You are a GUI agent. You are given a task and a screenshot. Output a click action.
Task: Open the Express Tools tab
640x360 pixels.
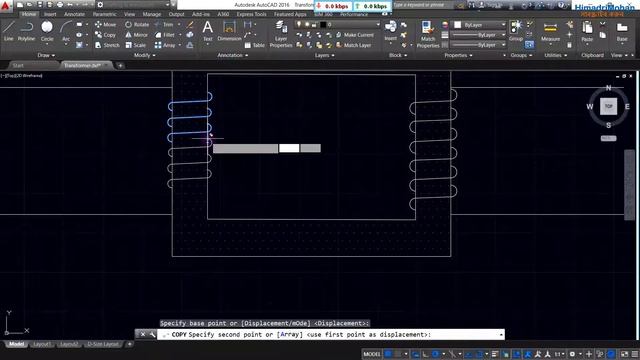point(251,14)
